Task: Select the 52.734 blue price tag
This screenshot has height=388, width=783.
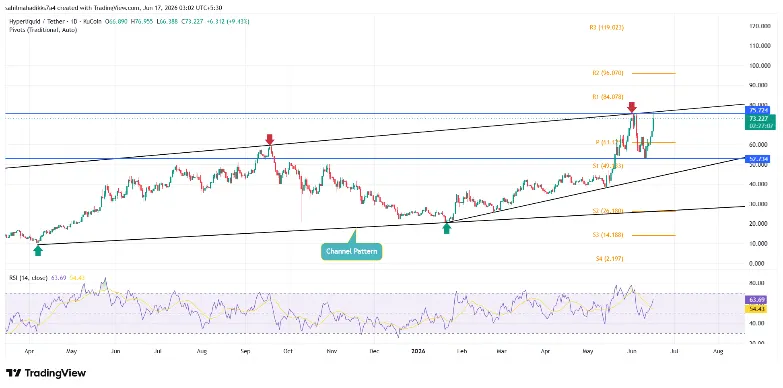Action: (x=759, y=159)
